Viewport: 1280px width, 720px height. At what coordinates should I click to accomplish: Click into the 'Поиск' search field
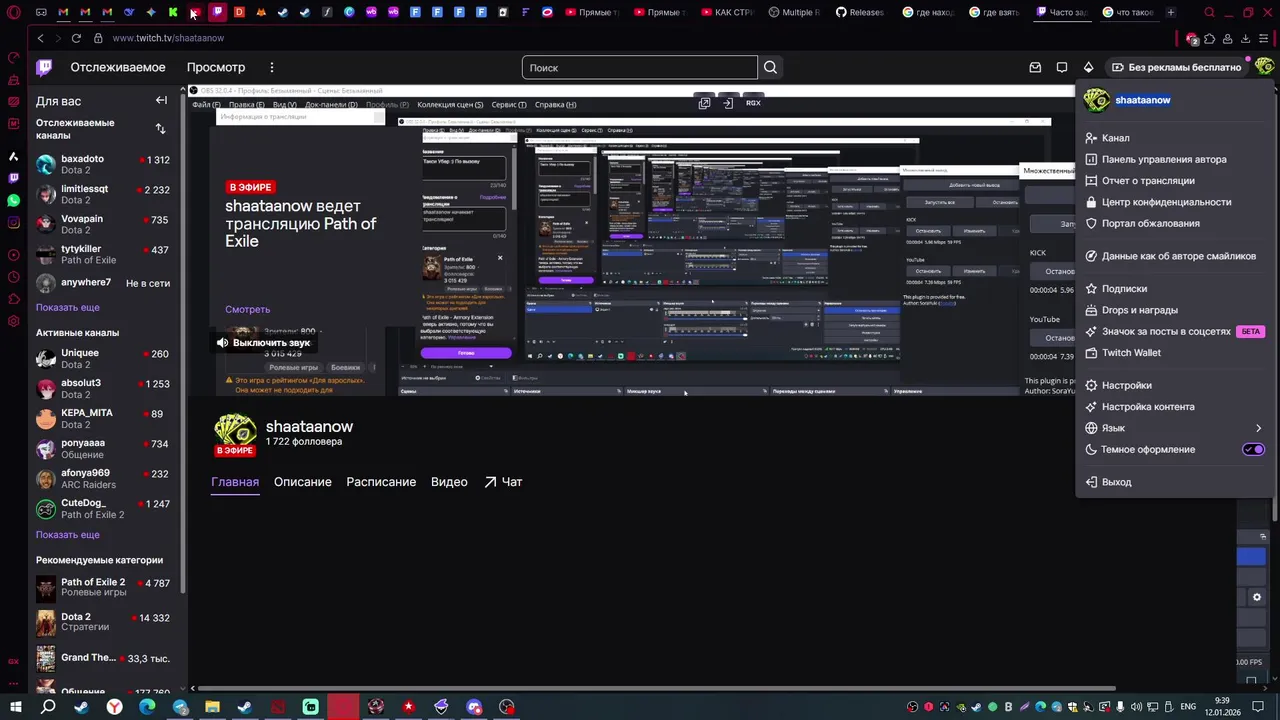[x=640, y=67]
